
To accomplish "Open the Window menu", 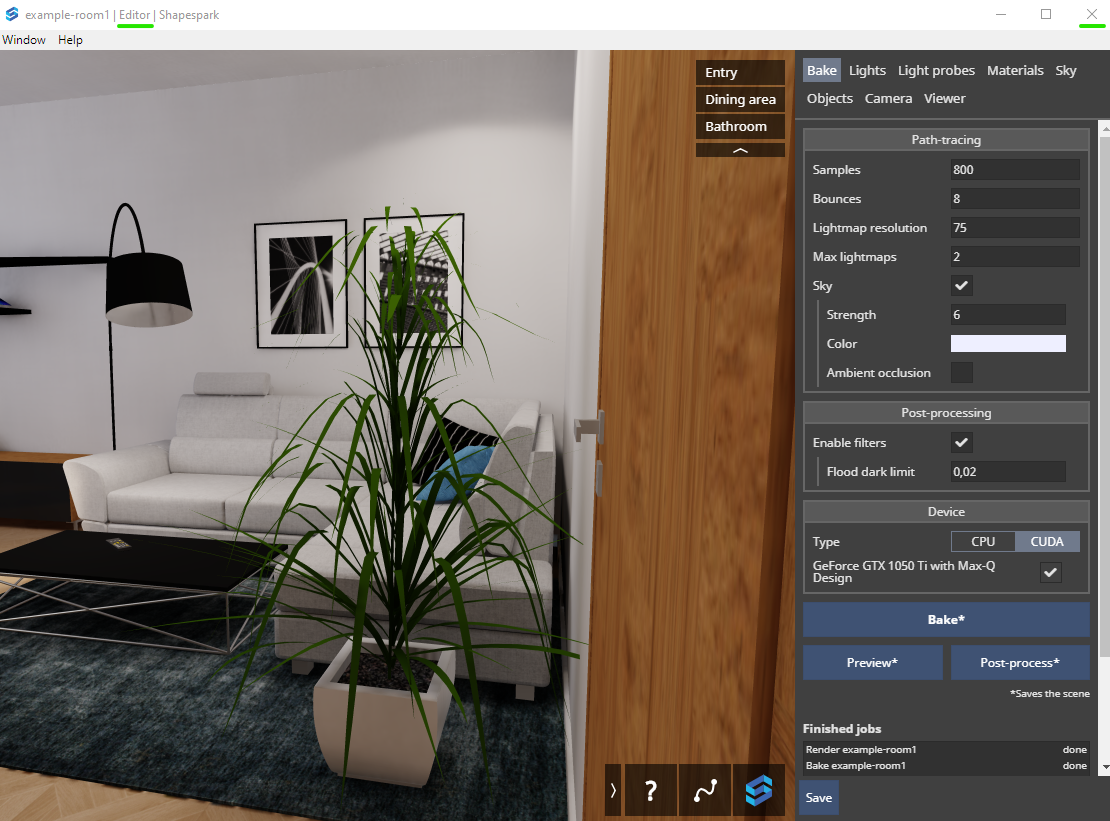I will (24, 40).
